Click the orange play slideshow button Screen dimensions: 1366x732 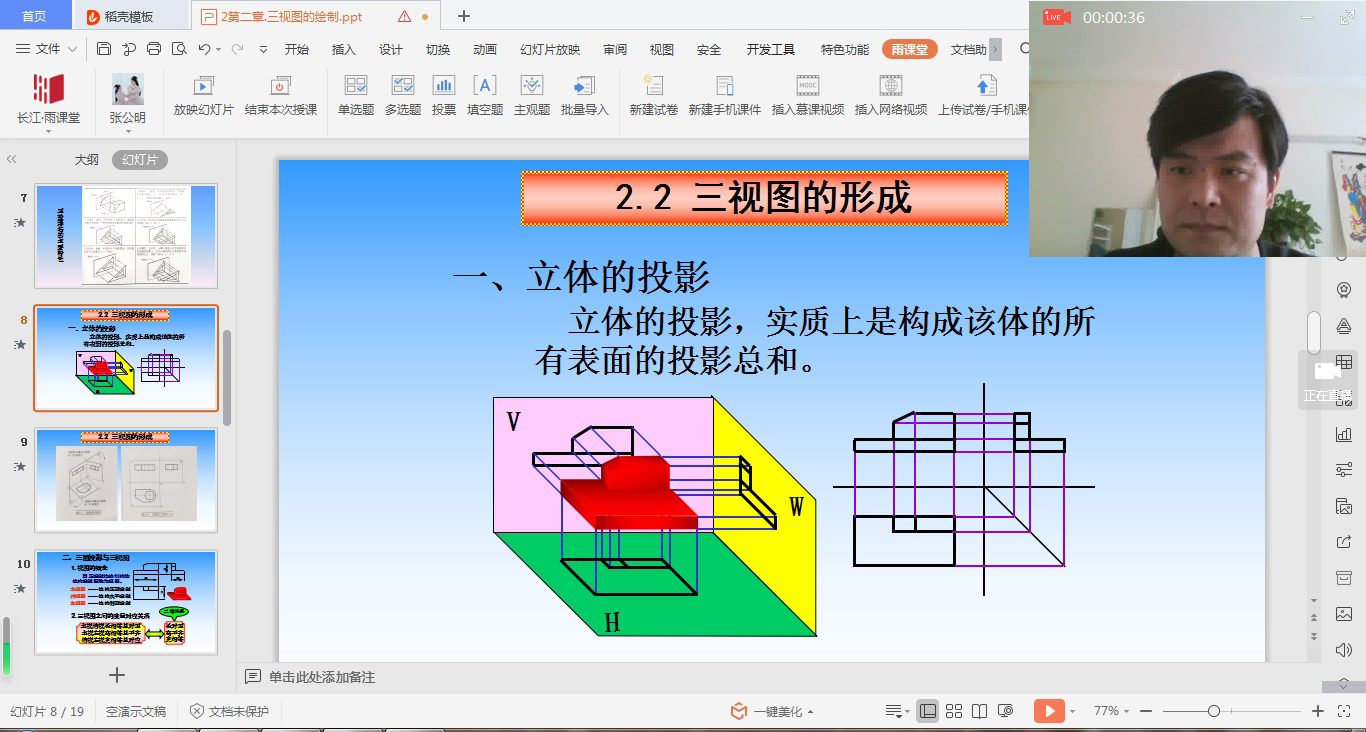[1048, 711]
